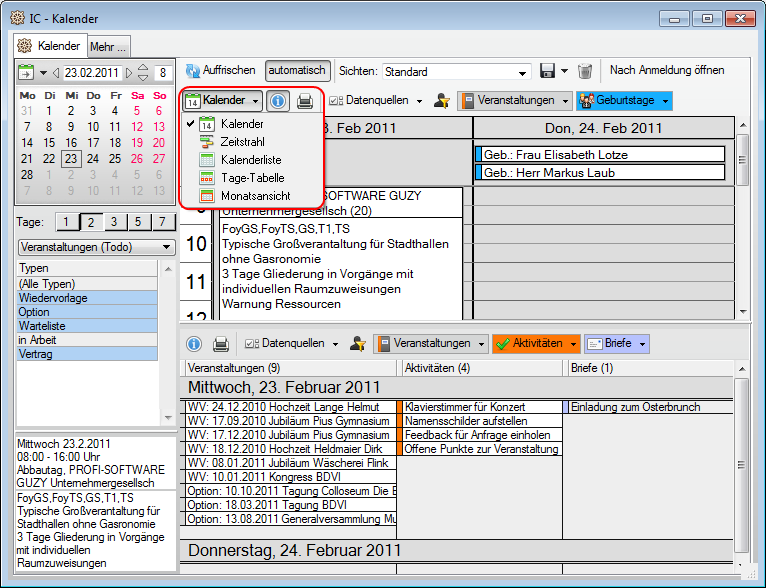This screenshot has height=588, width=766.
Task: Click the Auffrischen refresh icon
Action: point(192,71)
